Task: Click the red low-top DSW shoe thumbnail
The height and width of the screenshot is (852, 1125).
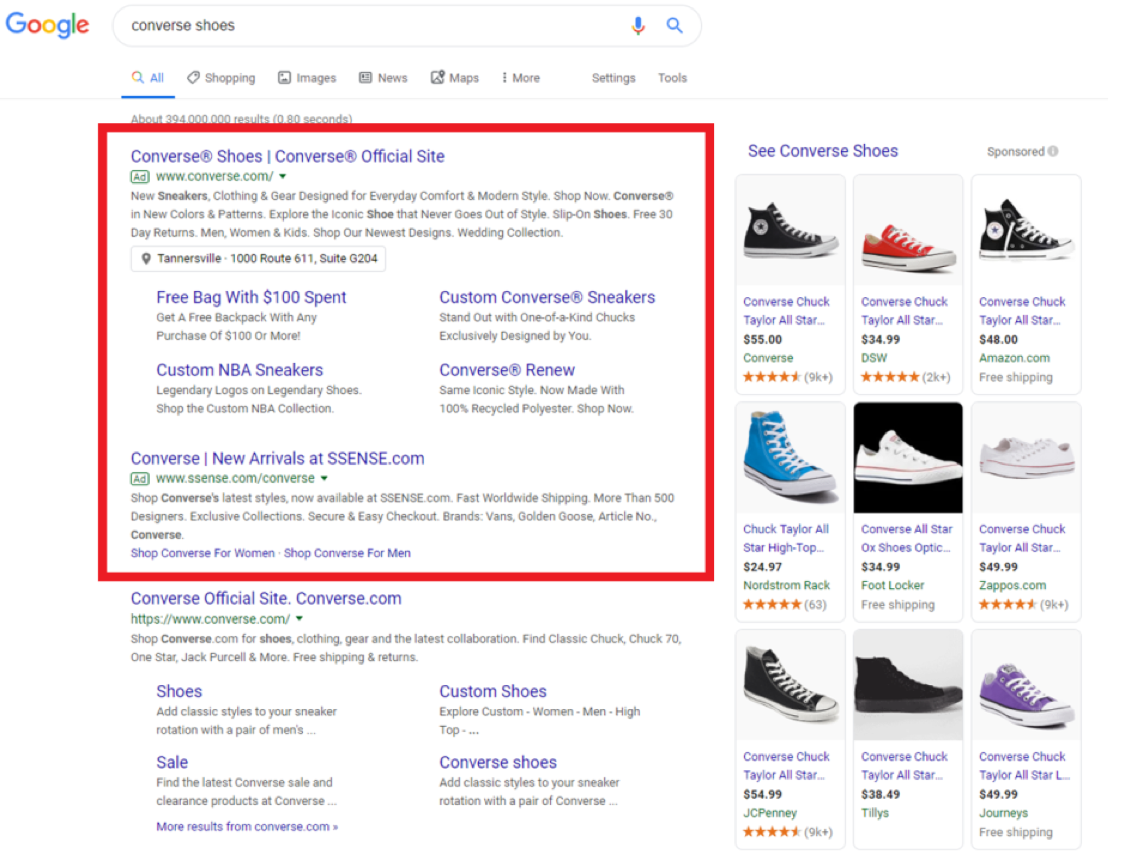Action: click(908, 230)
